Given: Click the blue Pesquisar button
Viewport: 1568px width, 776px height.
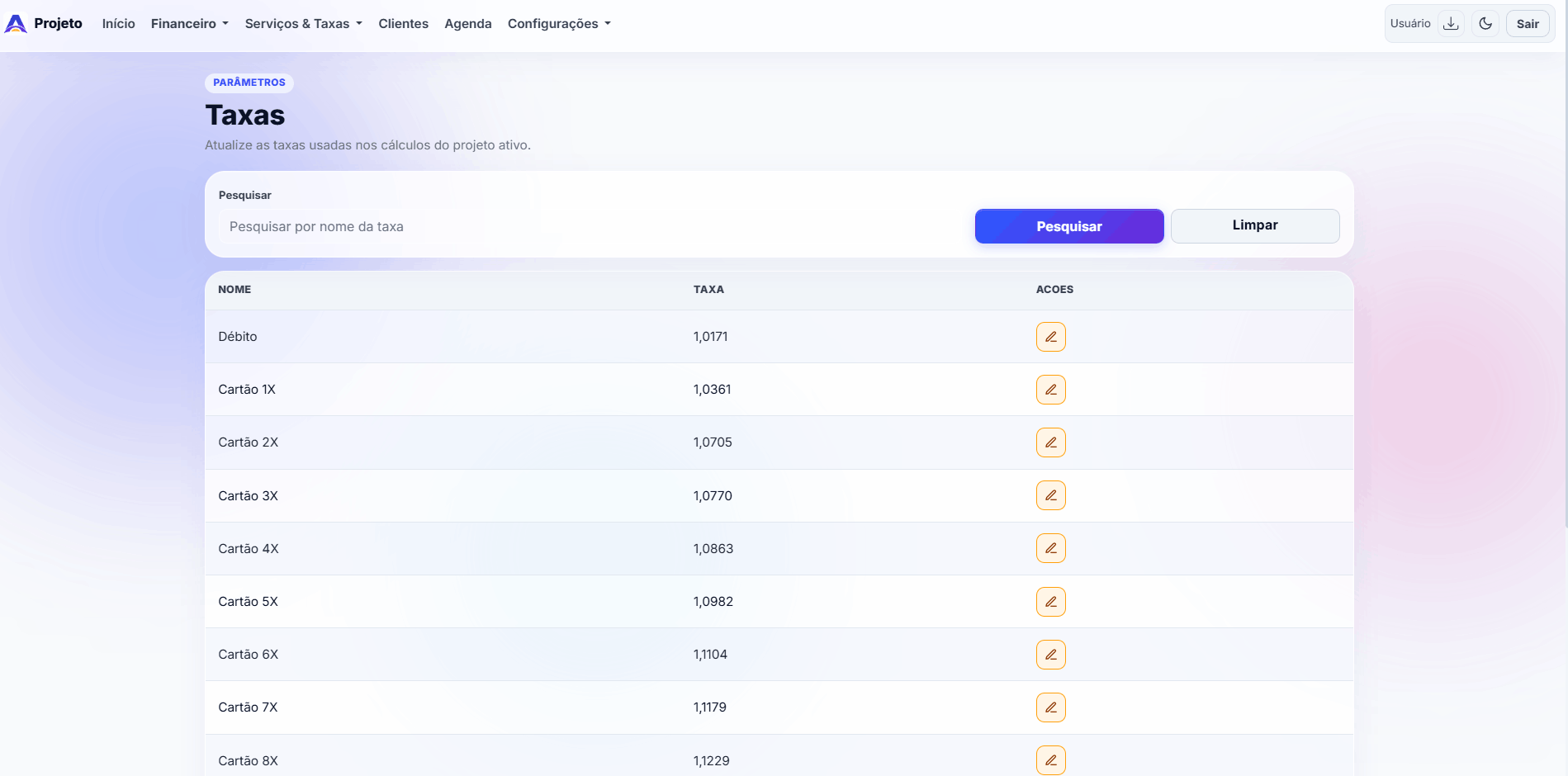Looking at the screenshot, I should pyautogui.click(x=1069, y=226).
